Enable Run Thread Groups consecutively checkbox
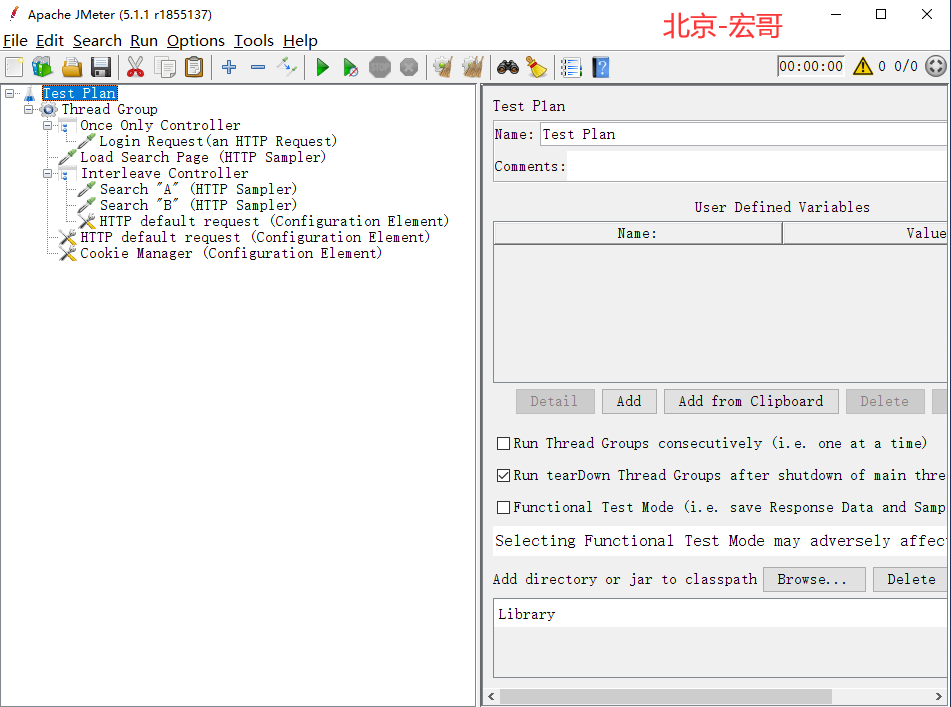The height and width of the screenshot is (707, 951). [503, 444]
